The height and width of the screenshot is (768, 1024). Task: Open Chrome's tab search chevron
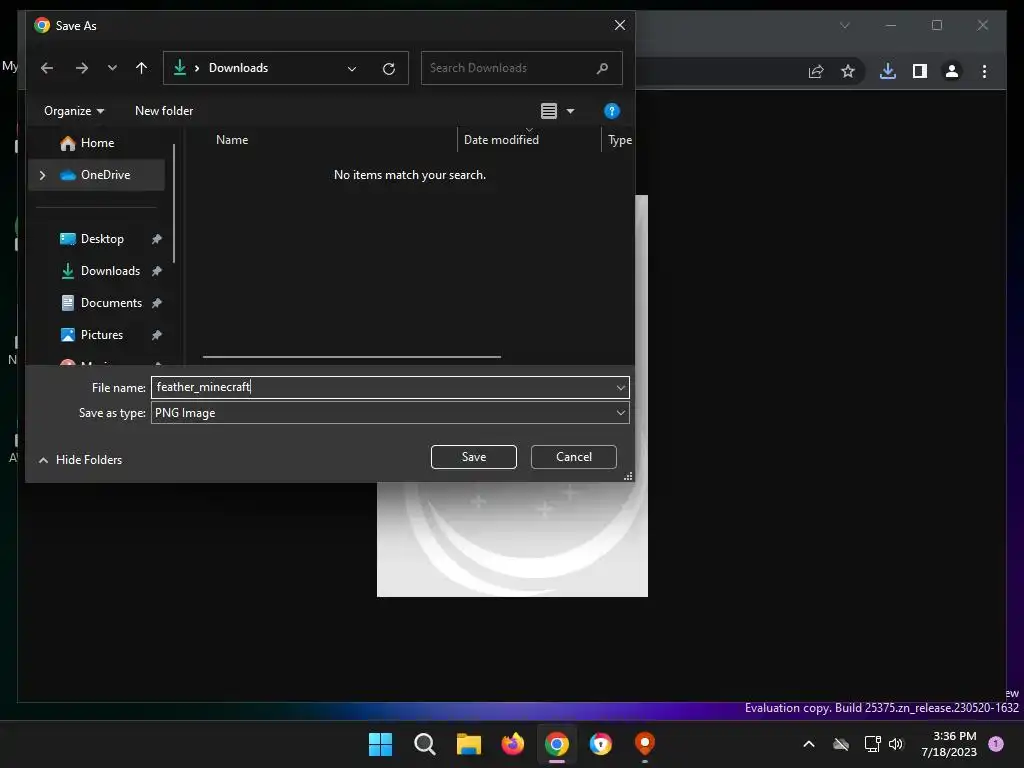click(x=844, y=25)
